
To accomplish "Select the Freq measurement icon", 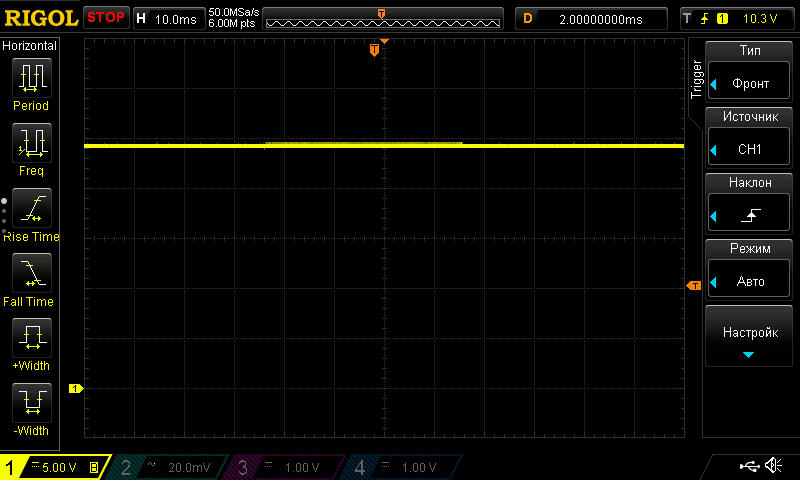I will click(x=31, y=143).
